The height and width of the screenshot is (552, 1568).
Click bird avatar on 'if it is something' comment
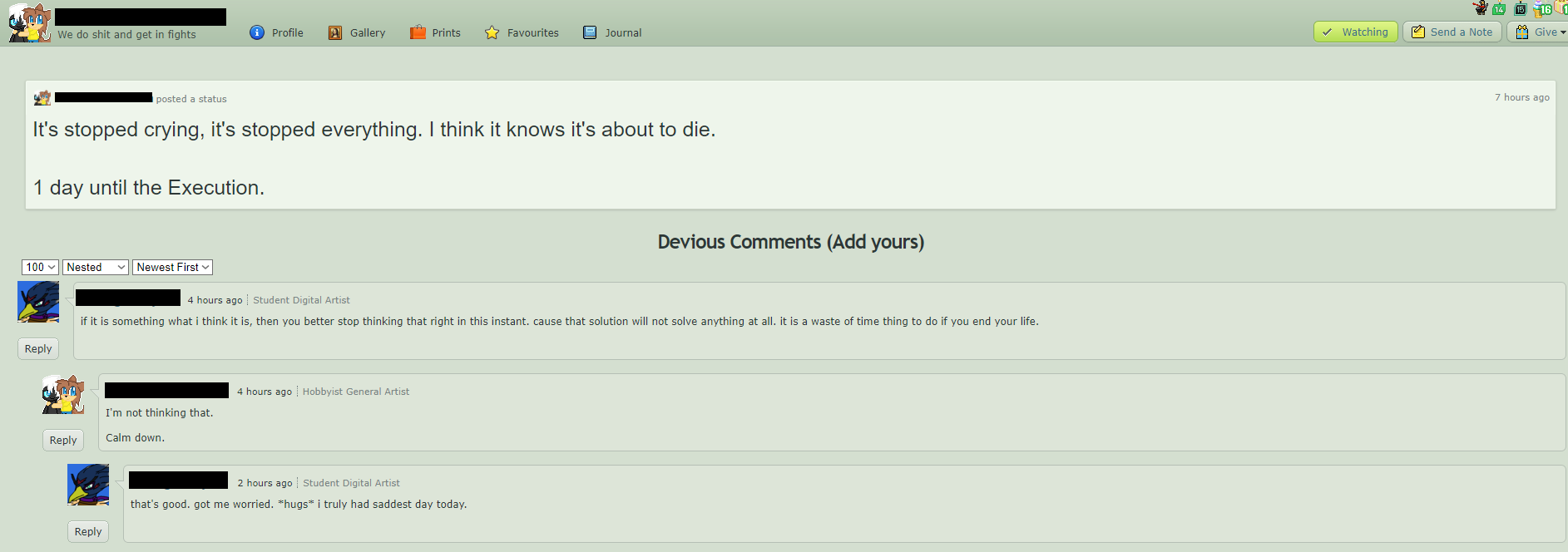coord(38,302)
